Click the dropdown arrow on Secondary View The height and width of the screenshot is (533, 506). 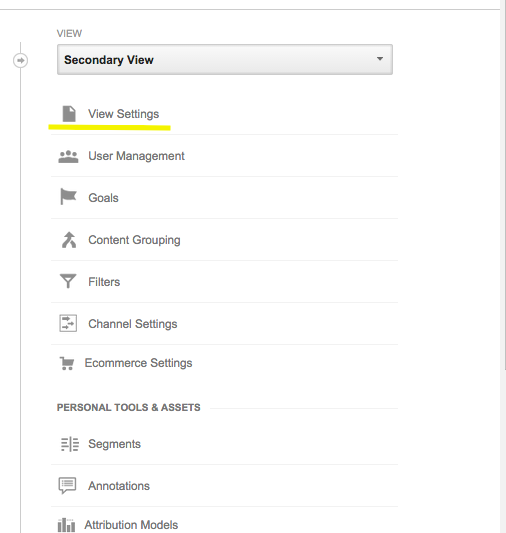point(380,59)
